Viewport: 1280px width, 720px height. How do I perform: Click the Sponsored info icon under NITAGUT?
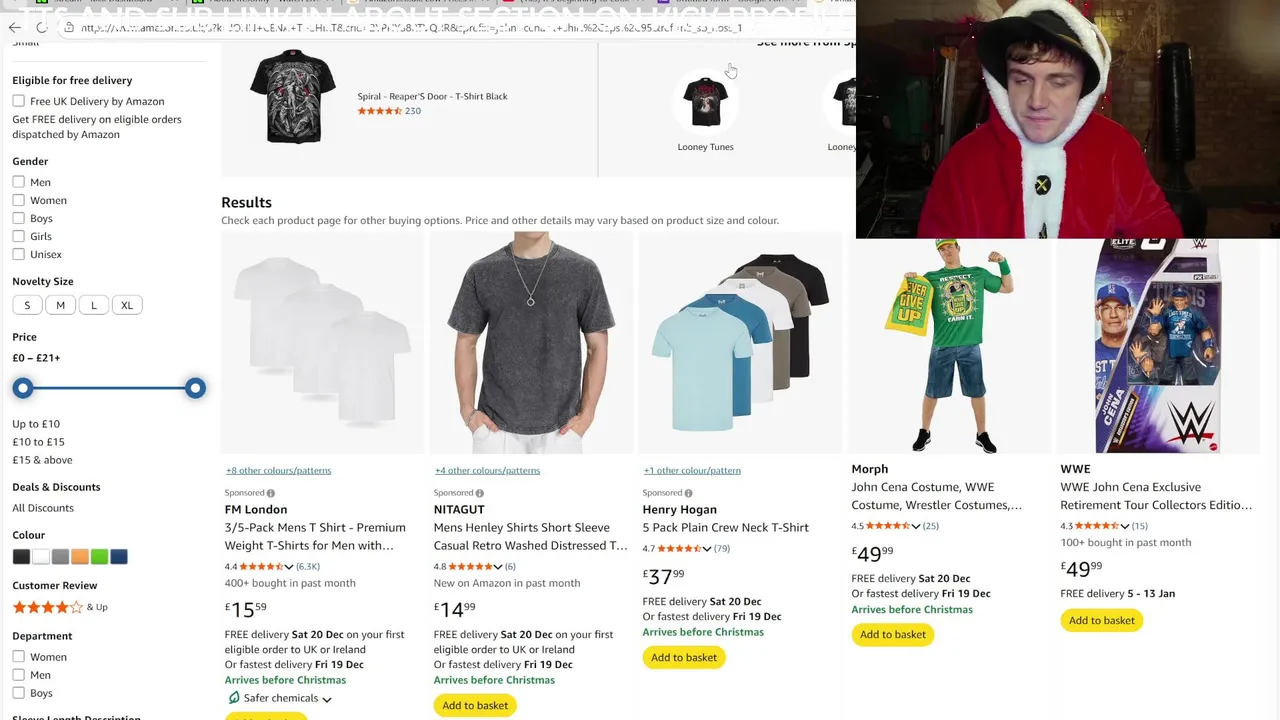[x=480, y=493]
